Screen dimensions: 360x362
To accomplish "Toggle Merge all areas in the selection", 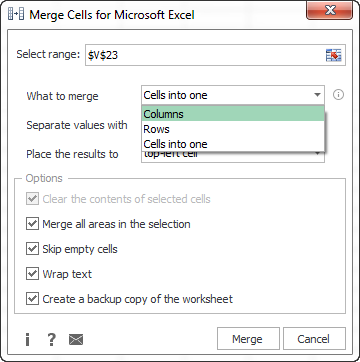I will (32, 224).
